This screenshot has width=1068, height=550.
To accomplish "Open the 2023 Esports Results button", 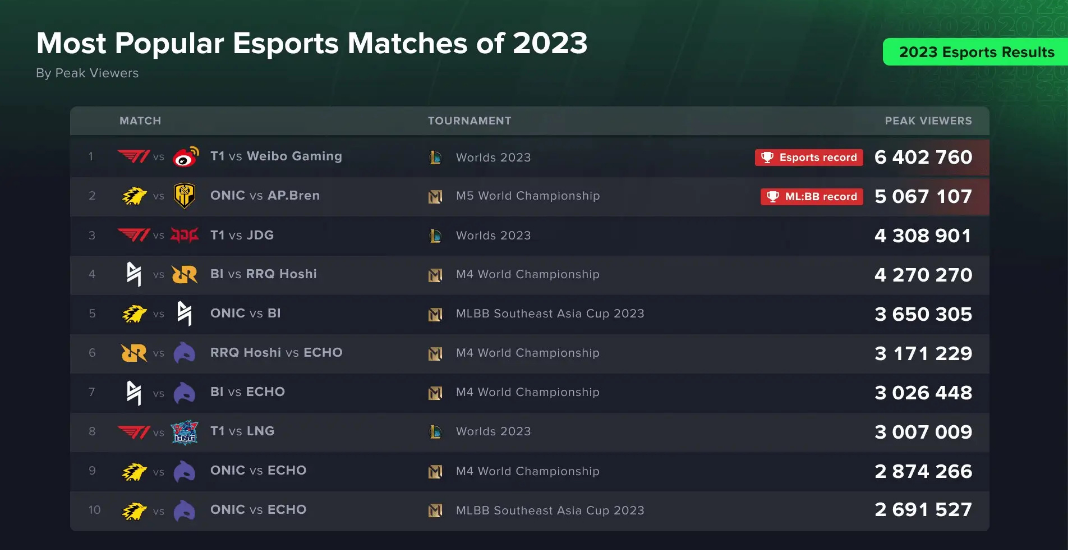I will [976, 52].
